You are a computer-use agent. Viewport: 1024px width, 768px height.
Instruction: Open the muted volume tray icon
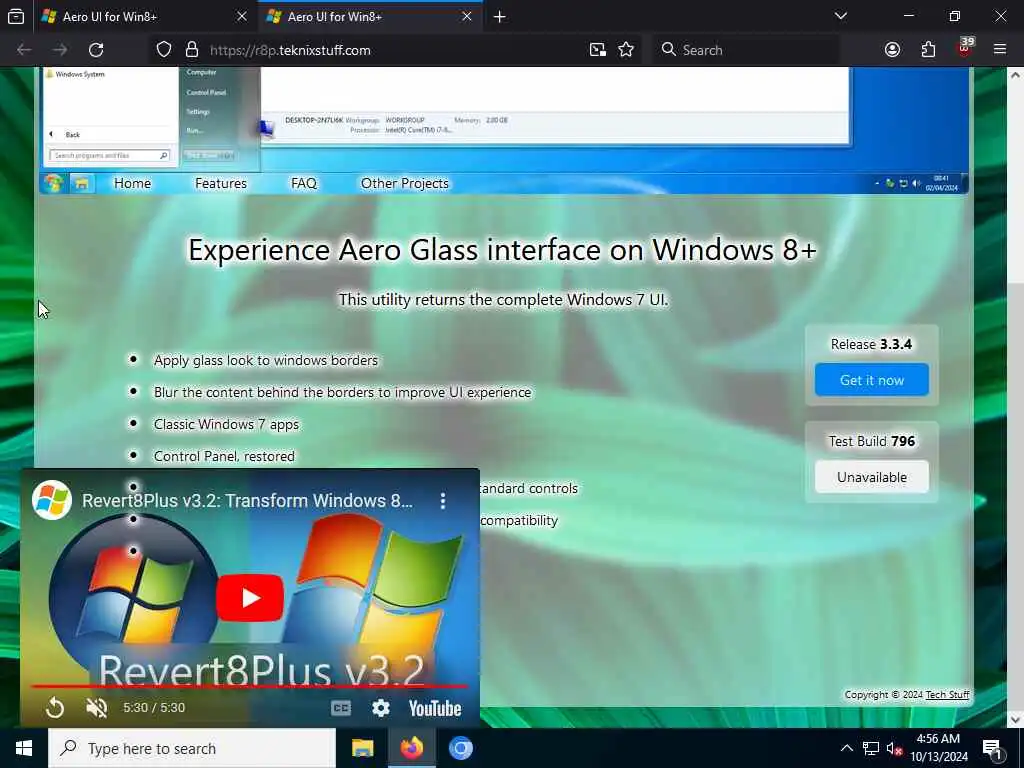tap(895, 748)
